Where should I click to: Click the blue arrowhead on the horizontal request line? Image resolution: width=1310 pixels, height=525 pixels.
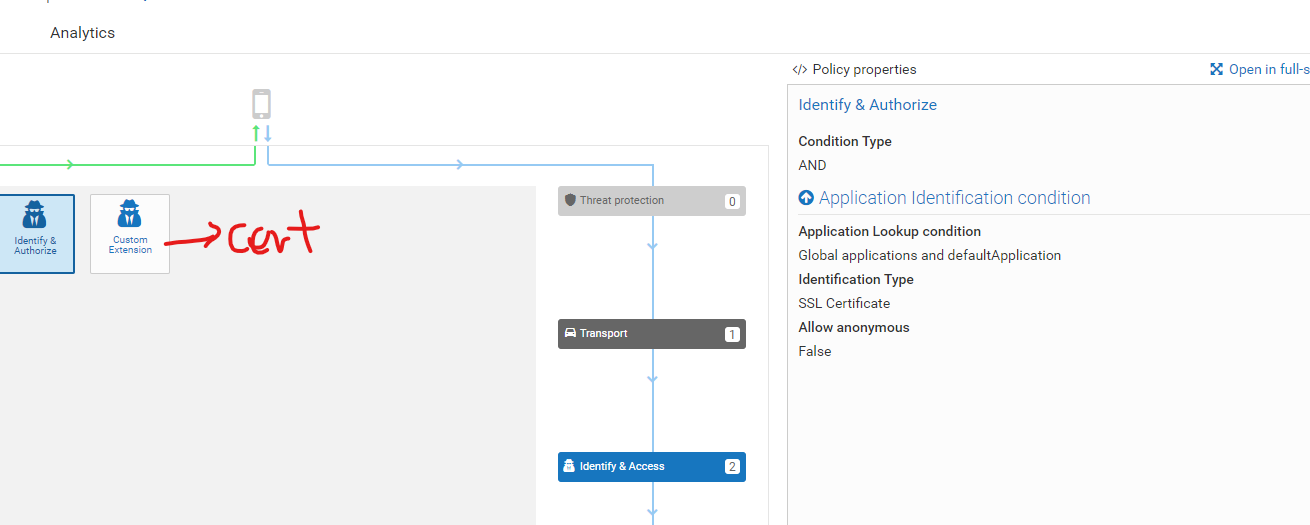click(459, 164)
